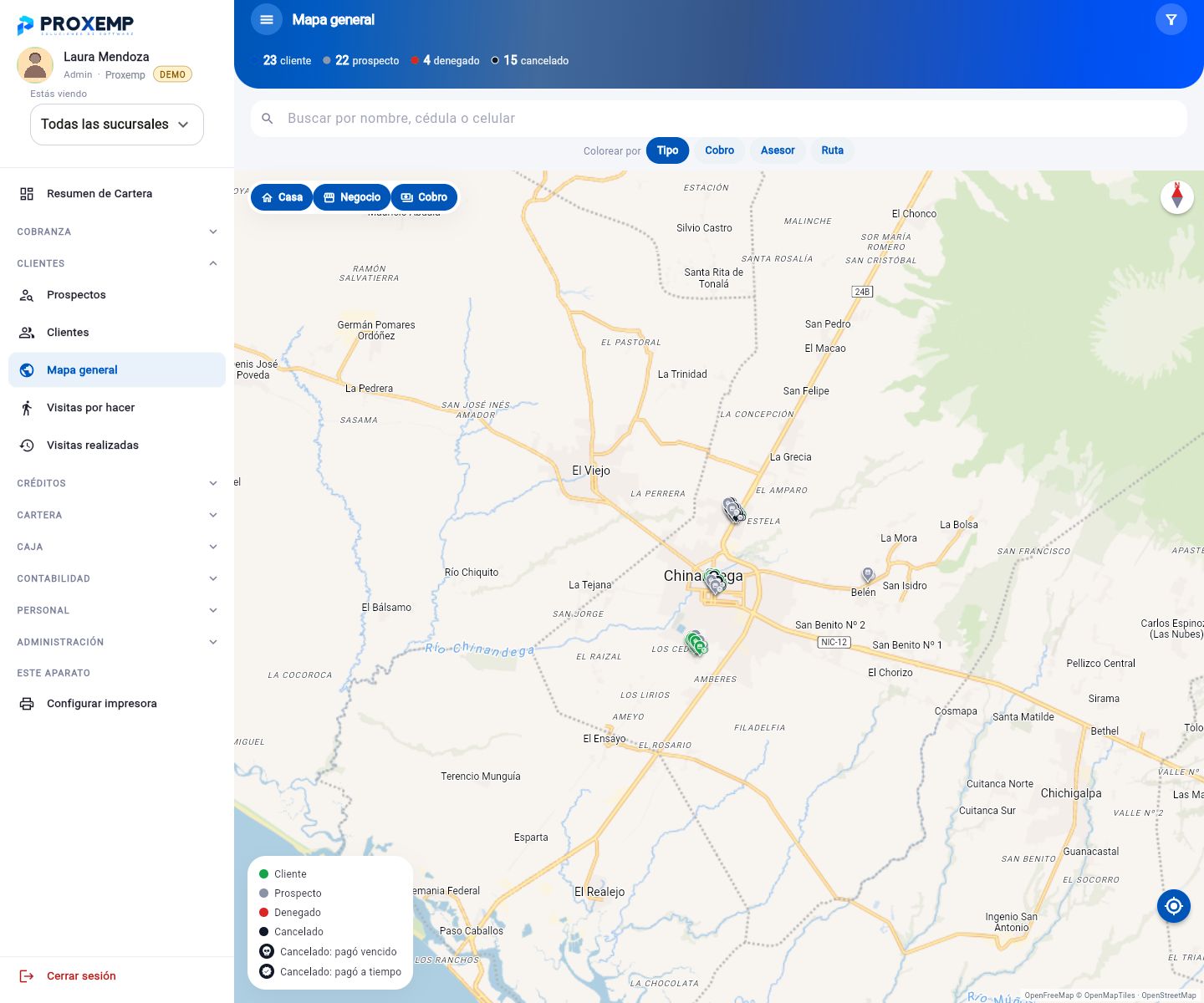Go to Clientes page
1204x1003 pixels.
point(117,333)
